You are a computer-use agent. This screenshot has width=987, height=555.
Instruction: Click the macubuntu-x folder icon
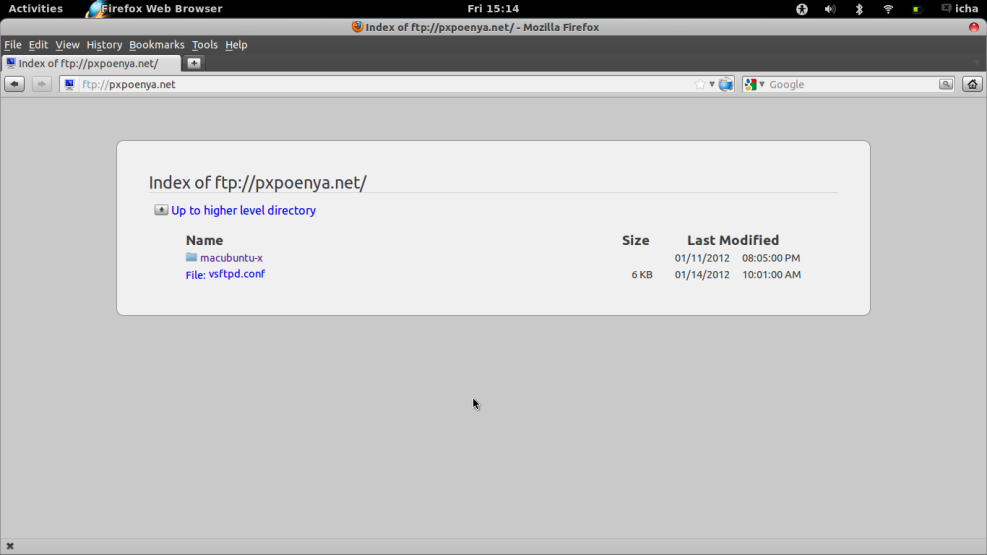pos(191,257)
